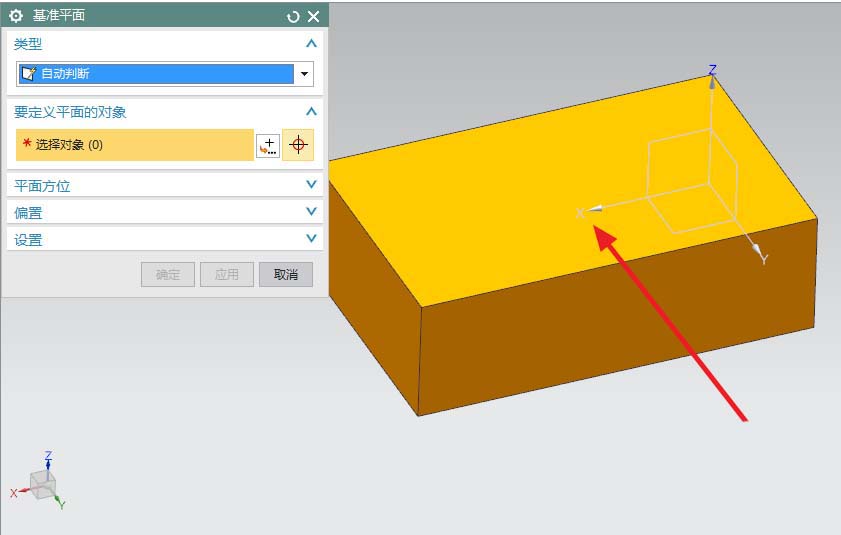Click the Y axis arrow on the block
Screen dimensions: 841x535
click(x=756, y=250)
